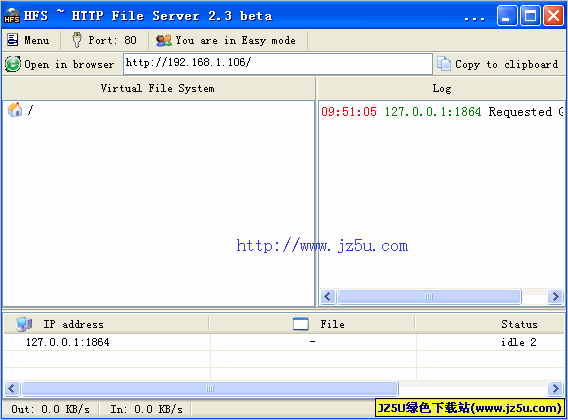Viewport: 568px width, 420px height.
Task: Select the 127.0.0.1:1864 connection row
Action: (284, 342)
